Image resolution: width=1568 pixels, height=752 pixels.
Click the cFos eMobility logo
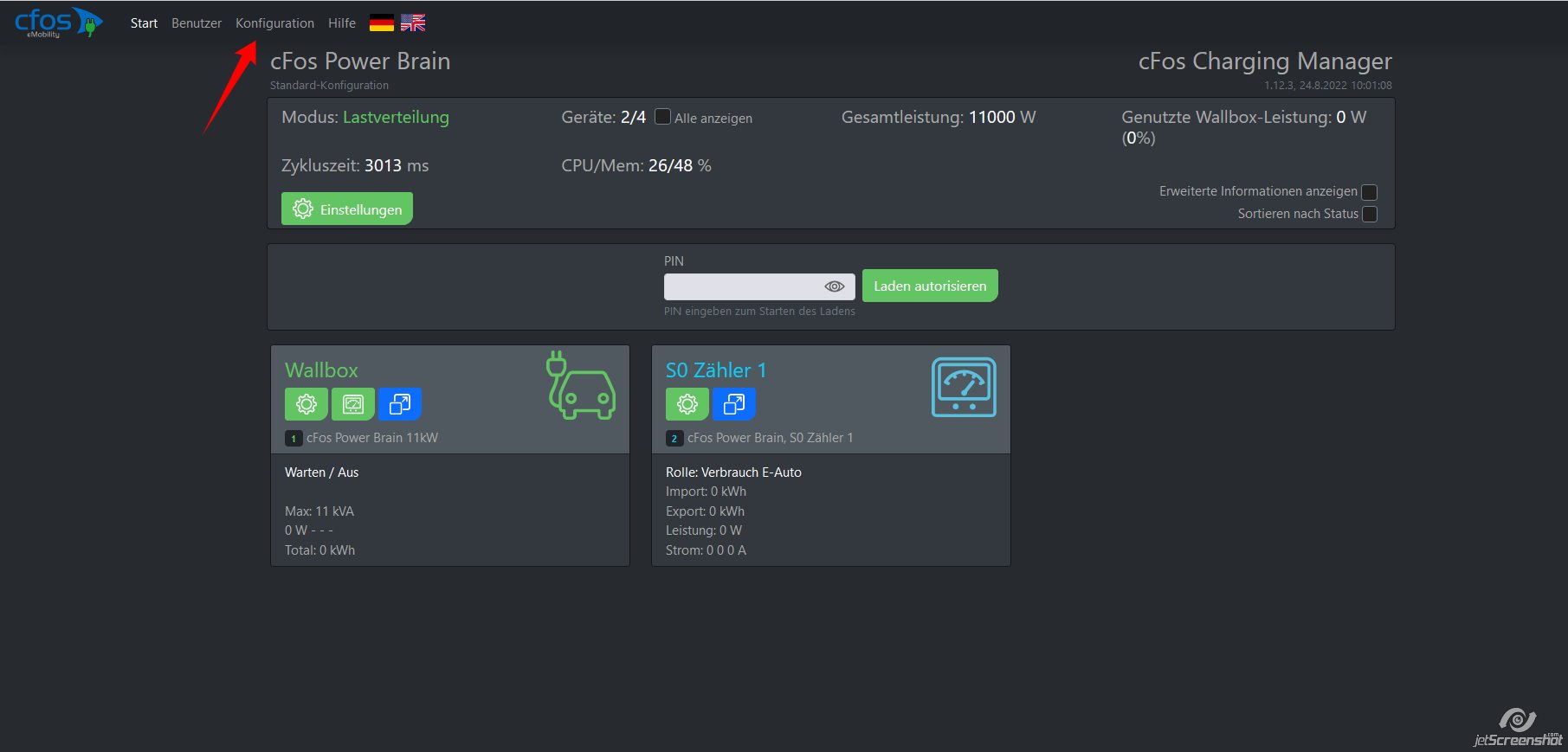[x=58, y=22]
